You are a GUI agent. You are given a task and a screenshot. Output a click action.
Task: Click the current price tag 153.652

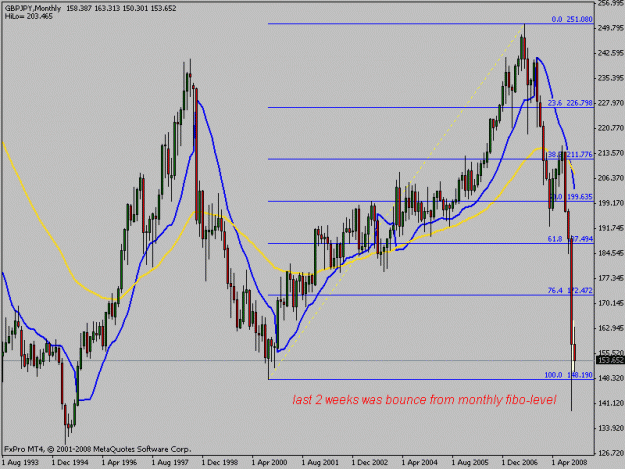[x=610, y=360]
